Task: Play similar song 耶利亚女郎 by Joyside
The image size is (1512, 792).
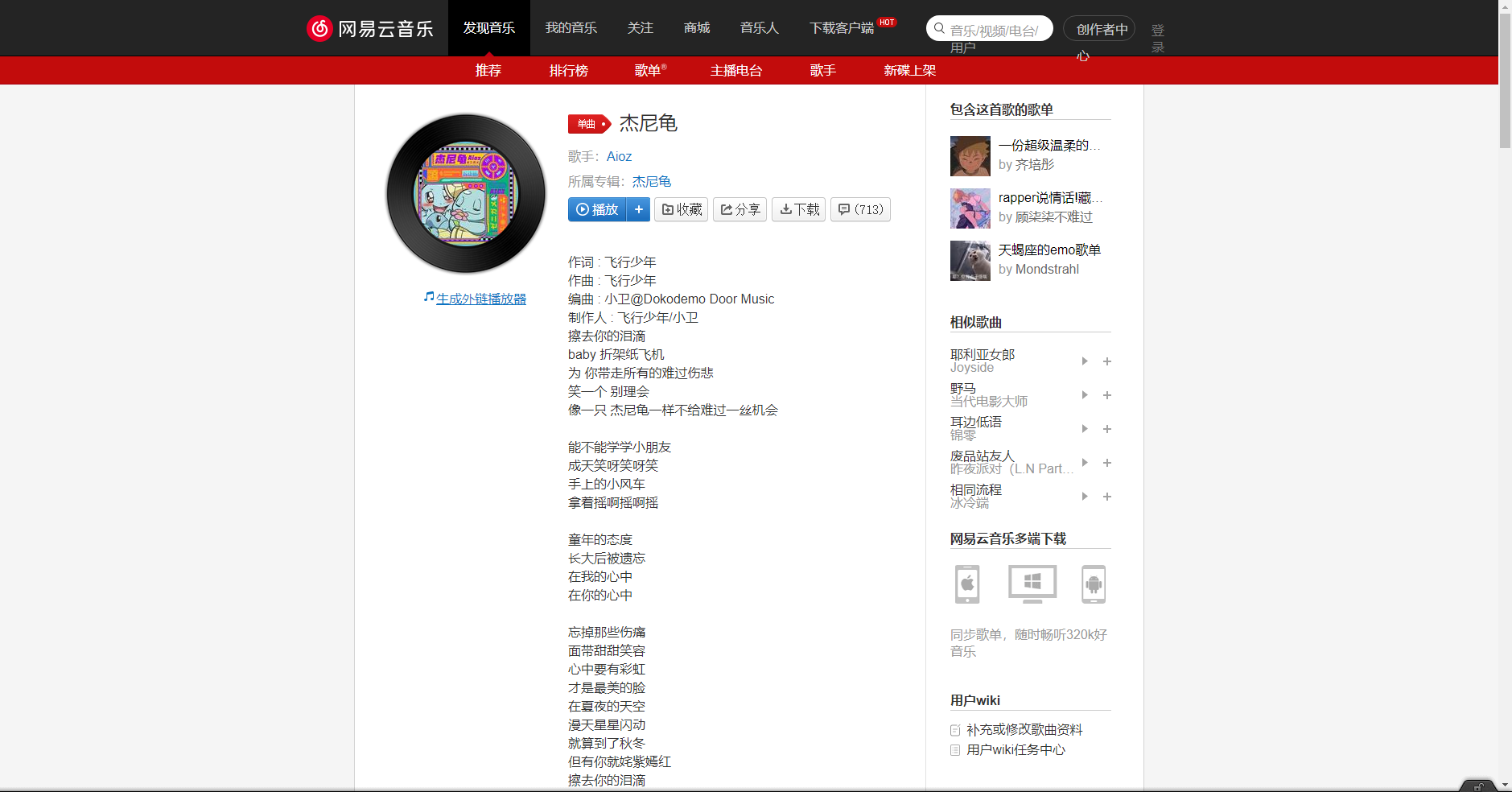Action: tap(1085, 361)
